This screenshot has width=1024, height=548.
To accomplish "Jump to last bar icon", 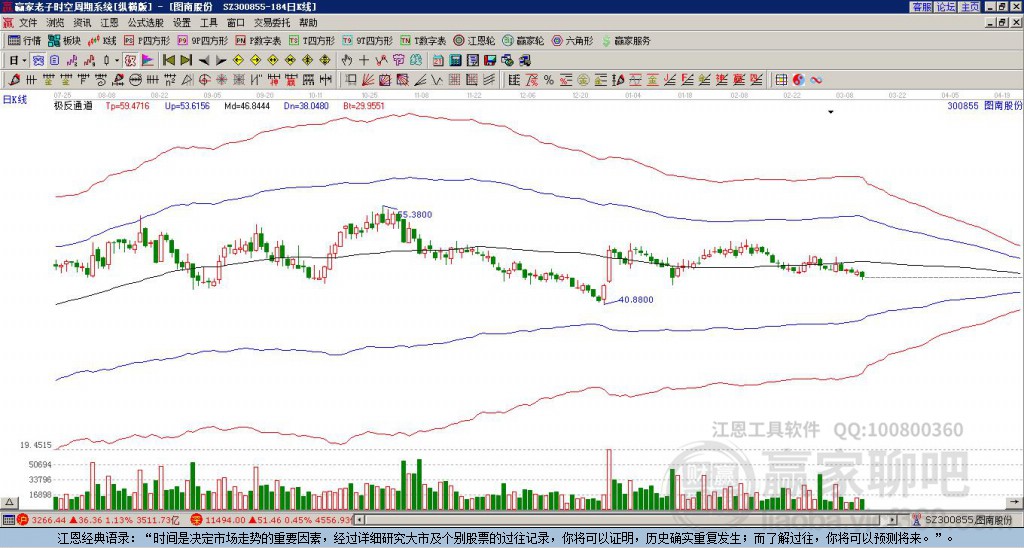I will point(186,61).
